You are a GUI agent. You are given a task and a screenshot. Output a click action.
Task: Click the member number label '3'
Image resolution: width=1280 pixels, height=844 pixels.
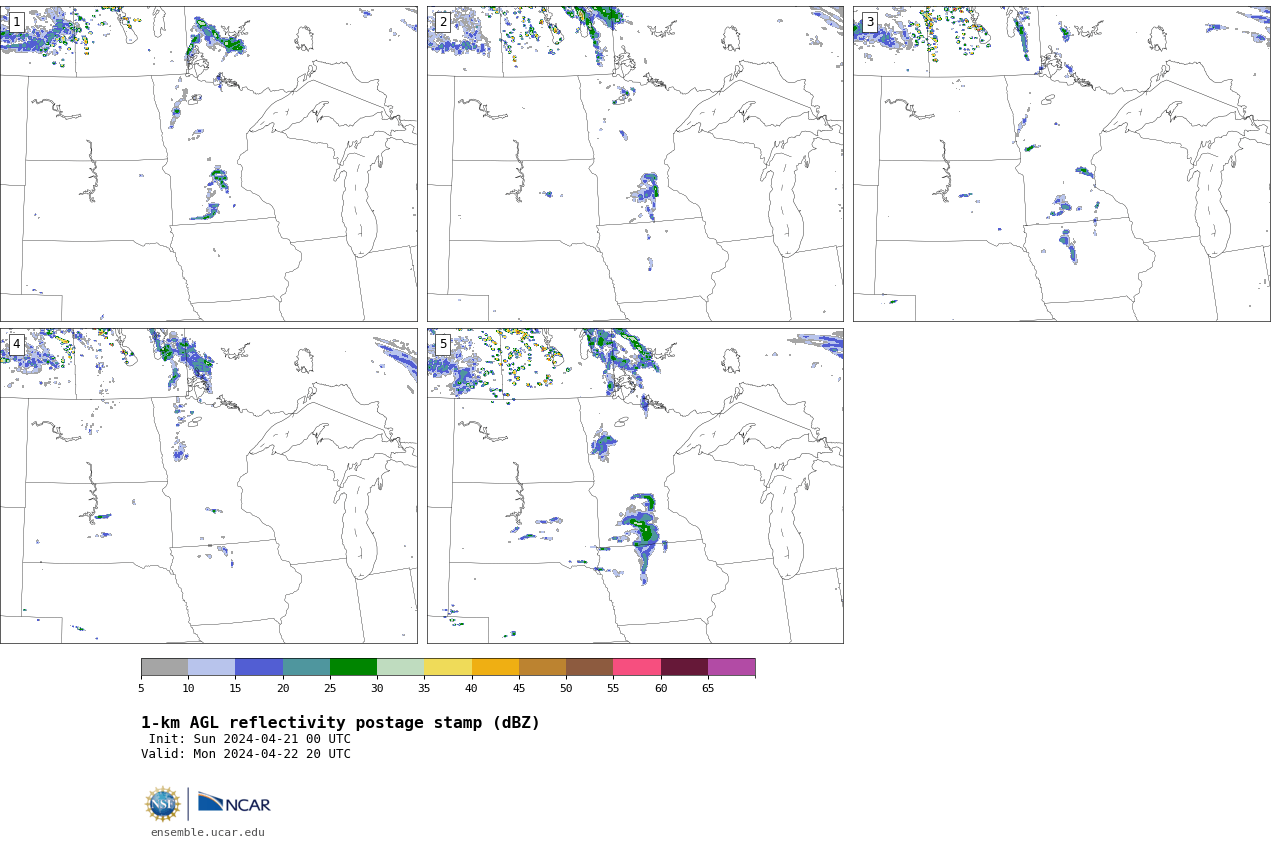pos(869,22)
